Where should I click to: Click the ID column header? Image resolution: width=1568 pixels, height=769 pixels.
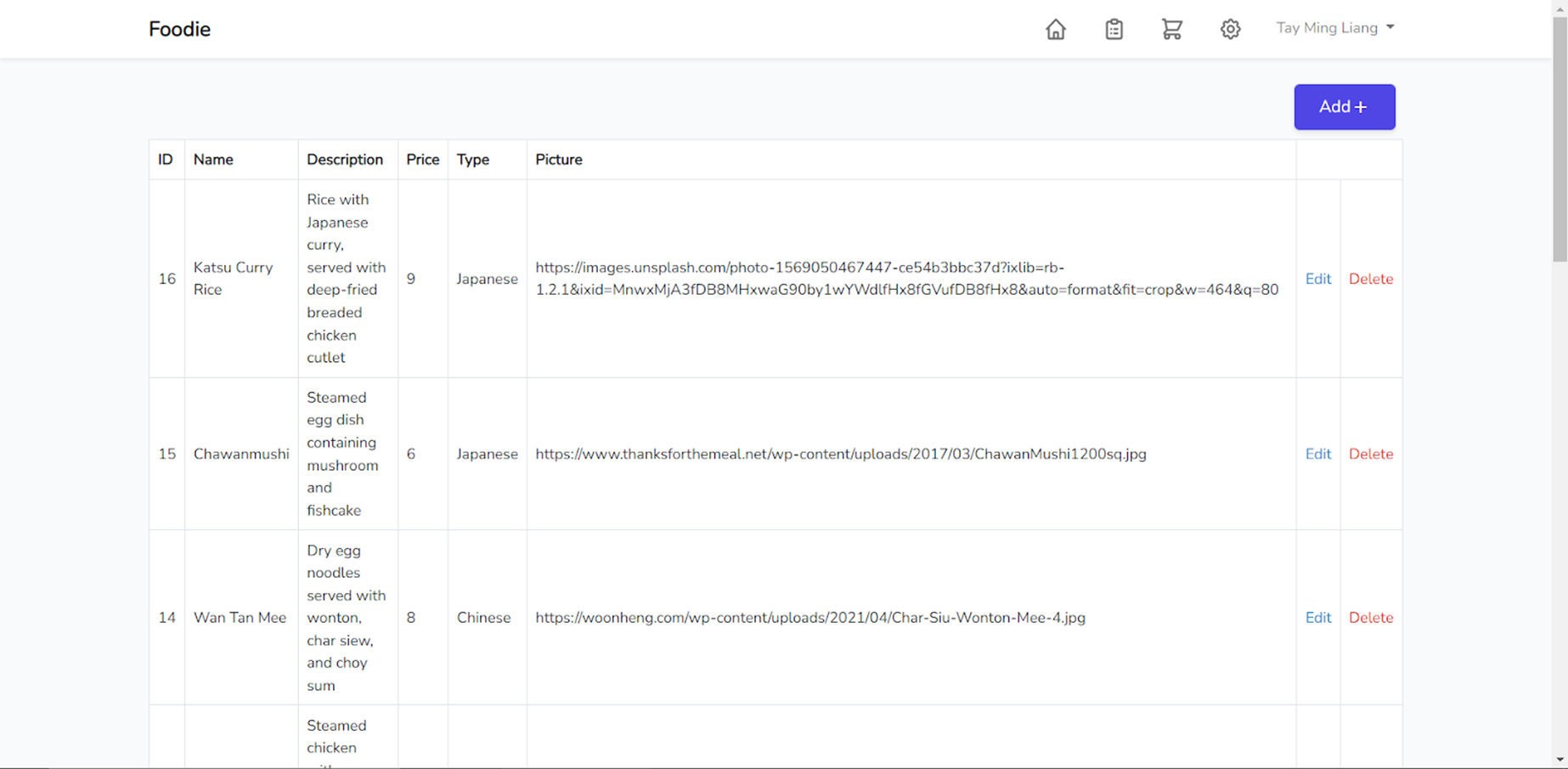tap(166, 160)
